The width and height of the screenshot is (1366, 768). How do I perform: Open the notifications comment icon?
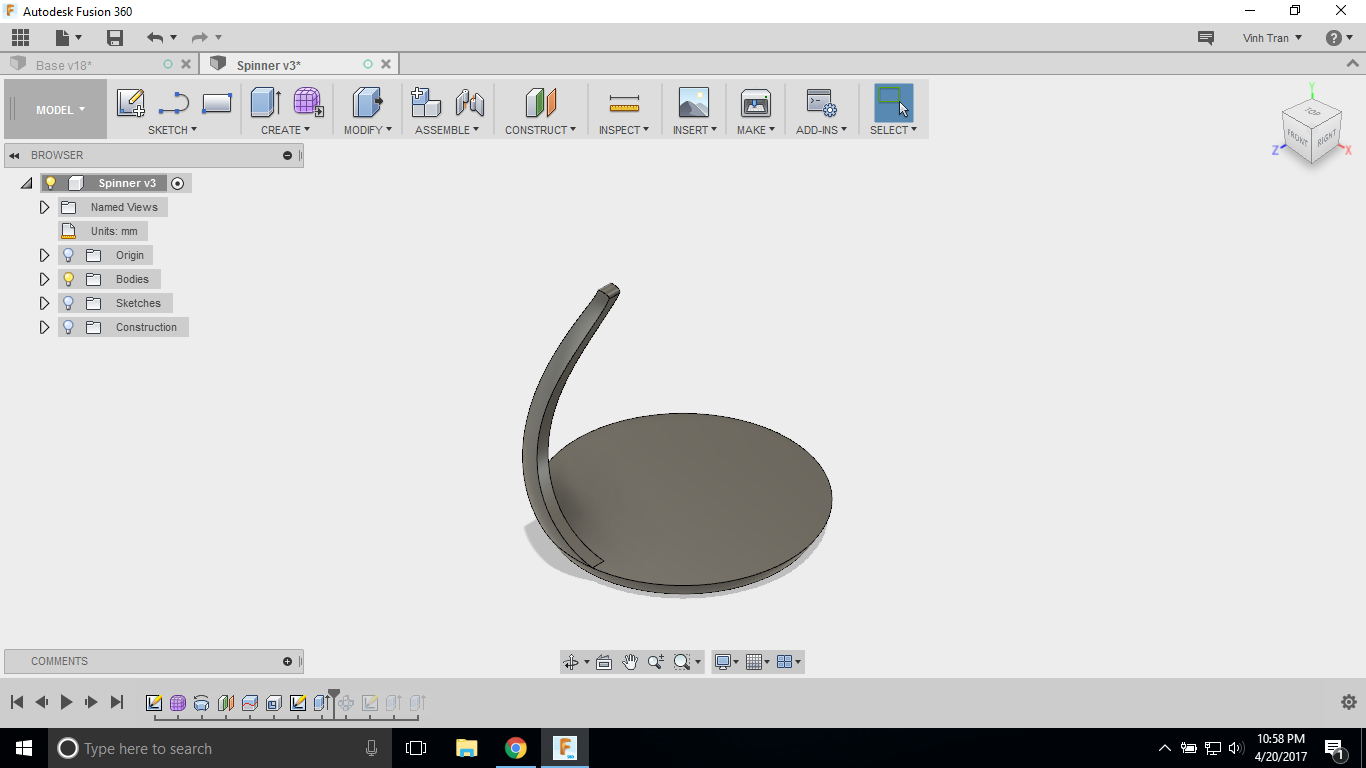pyautogui.click(x=1206, y=38)
